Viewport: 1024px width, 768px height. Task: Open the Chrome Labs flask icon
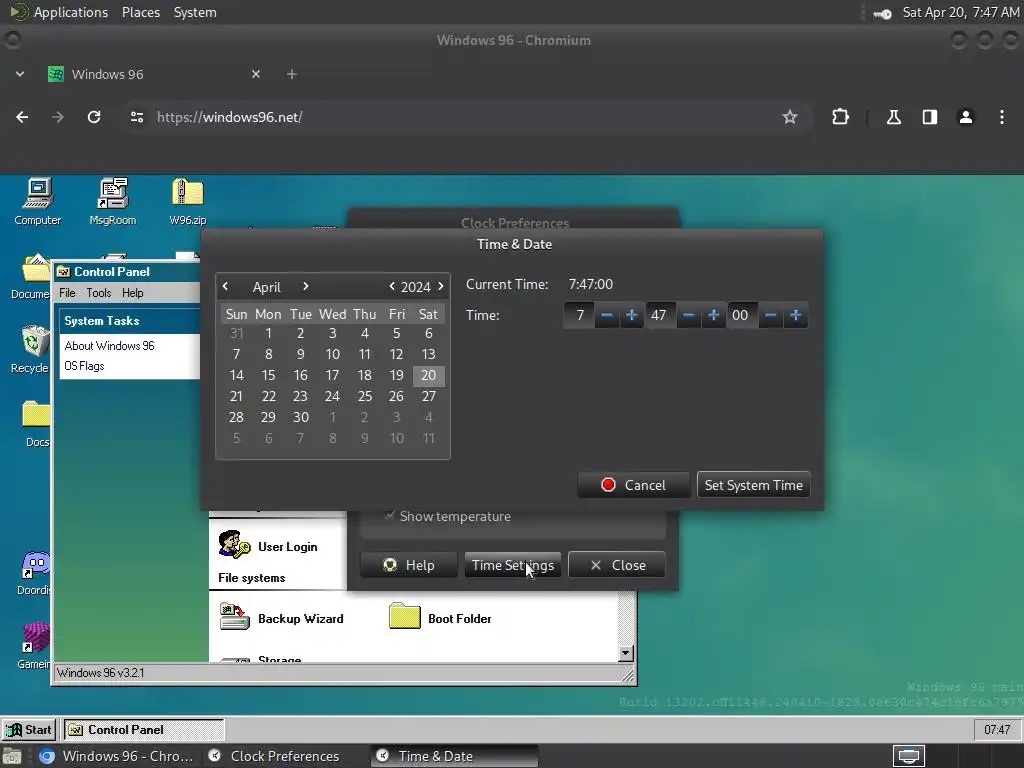click(893, 117)
